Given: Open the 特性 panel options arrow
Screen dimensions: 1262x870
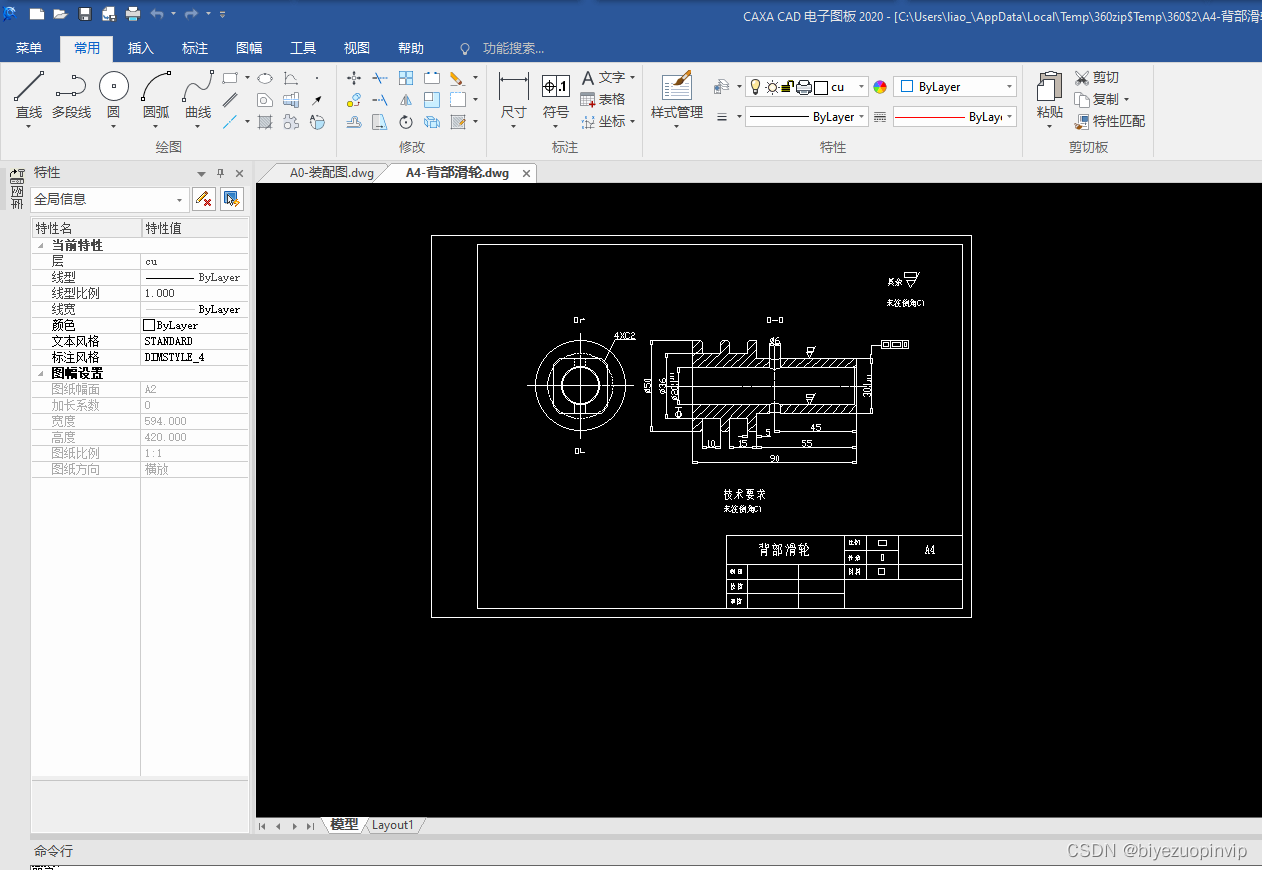Looking at the screenshot, I should click(x=201, y=173).
